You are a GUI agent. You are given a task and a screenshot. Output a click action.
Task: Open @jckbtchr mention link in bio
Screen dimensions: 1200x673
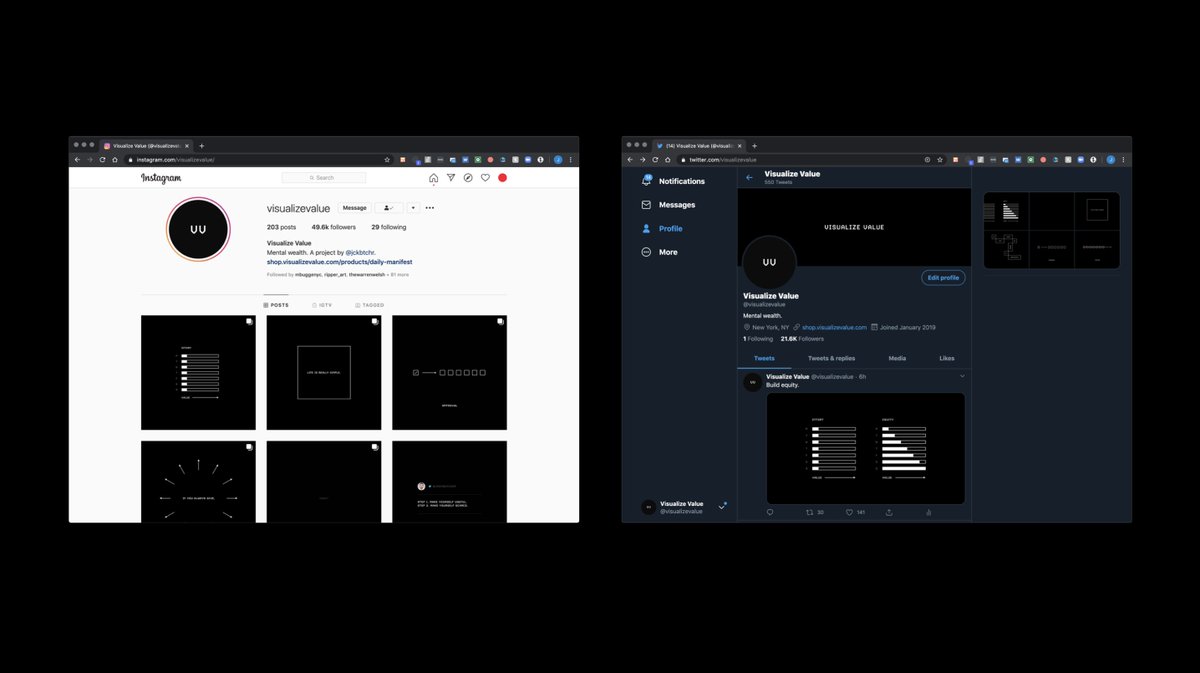pyautogui.click(x=360, y=253)
